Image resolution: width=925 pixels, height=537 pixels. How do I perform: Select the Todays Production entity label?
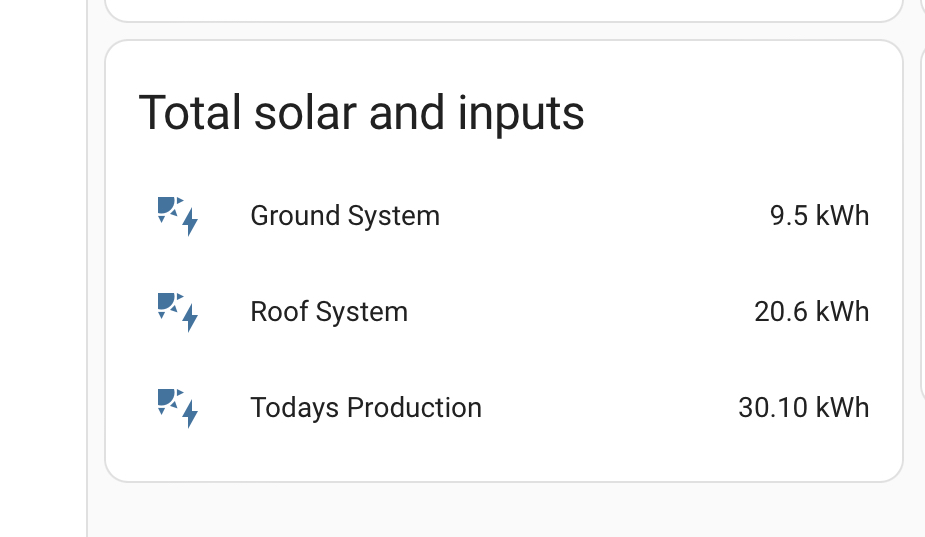pyautogui.click(x=366, y=408)
